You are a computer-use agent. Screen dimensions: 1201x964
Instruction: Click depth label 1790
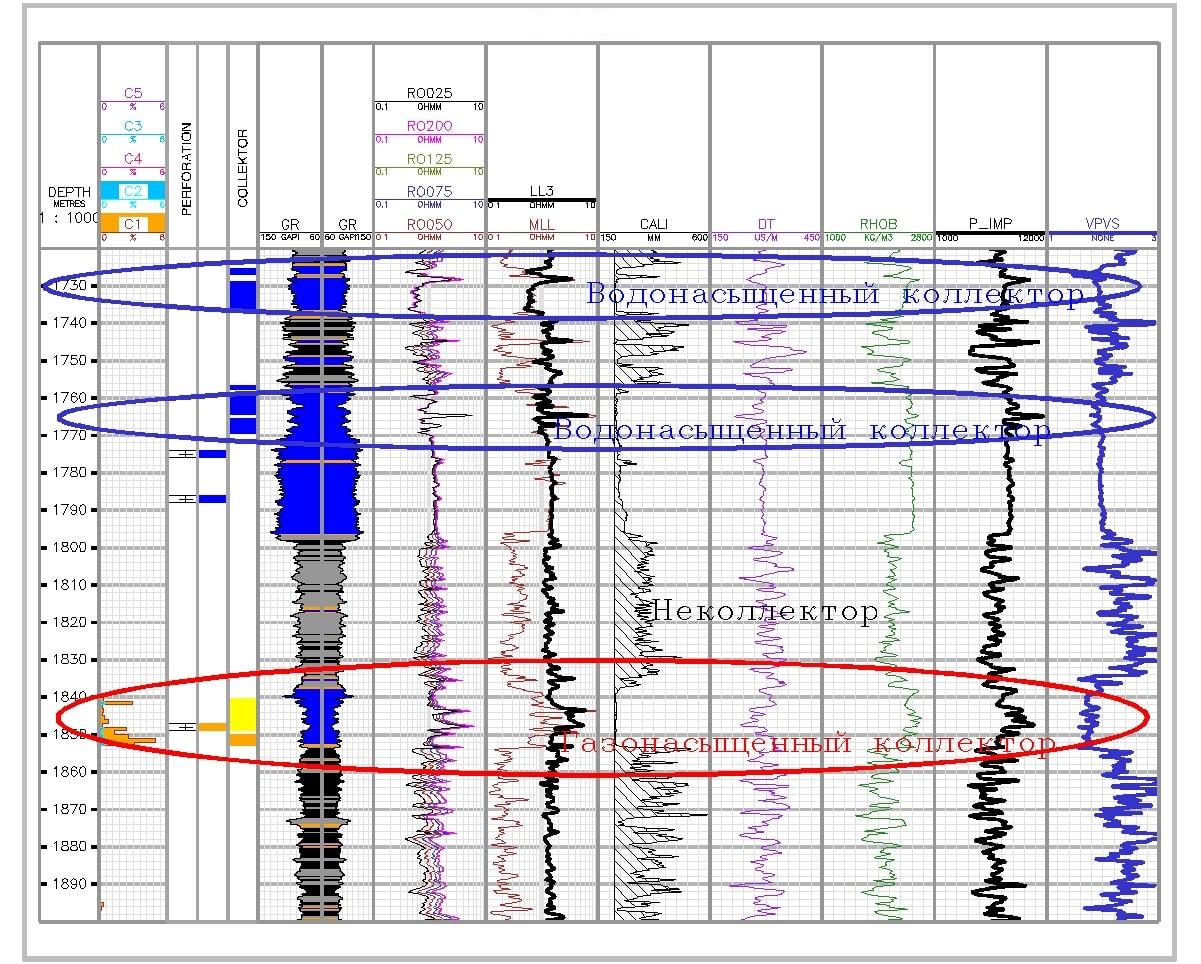(70, 509)
